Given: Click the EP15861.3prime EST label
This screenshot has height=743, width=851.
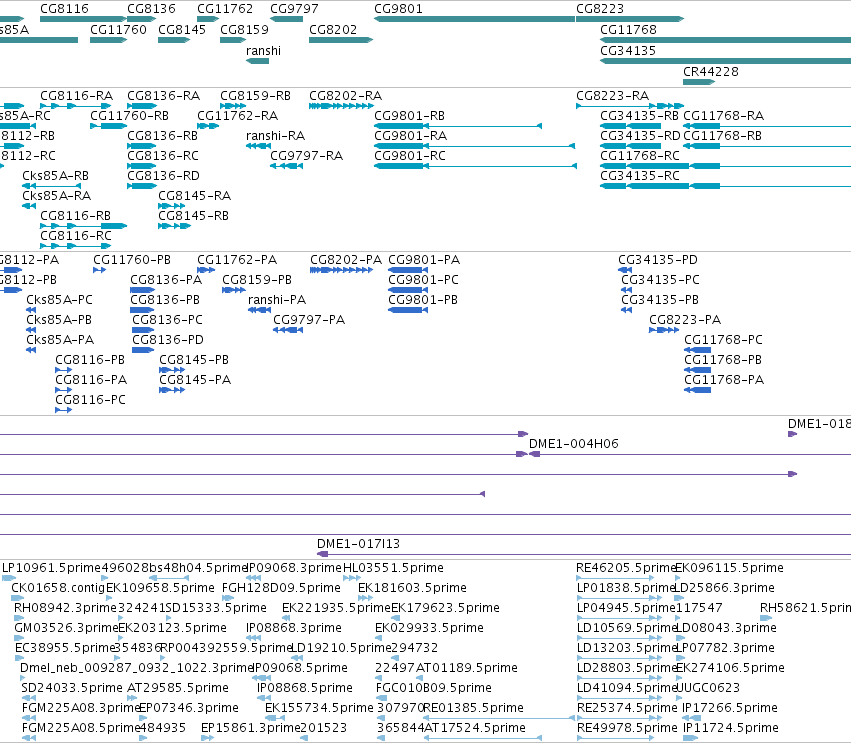Looking at the screenshot, I should [x=250, y=728].
